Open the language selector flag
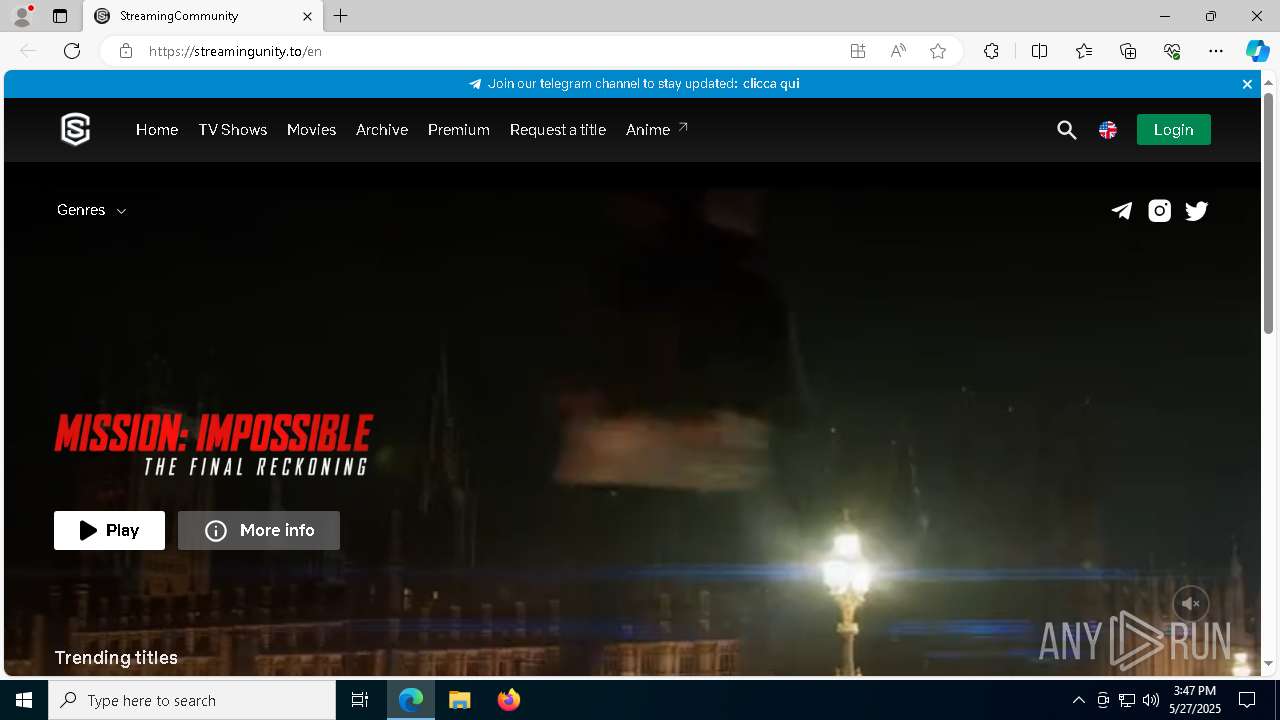This screenshot has height=720, width=1280. pos(1108,130)
